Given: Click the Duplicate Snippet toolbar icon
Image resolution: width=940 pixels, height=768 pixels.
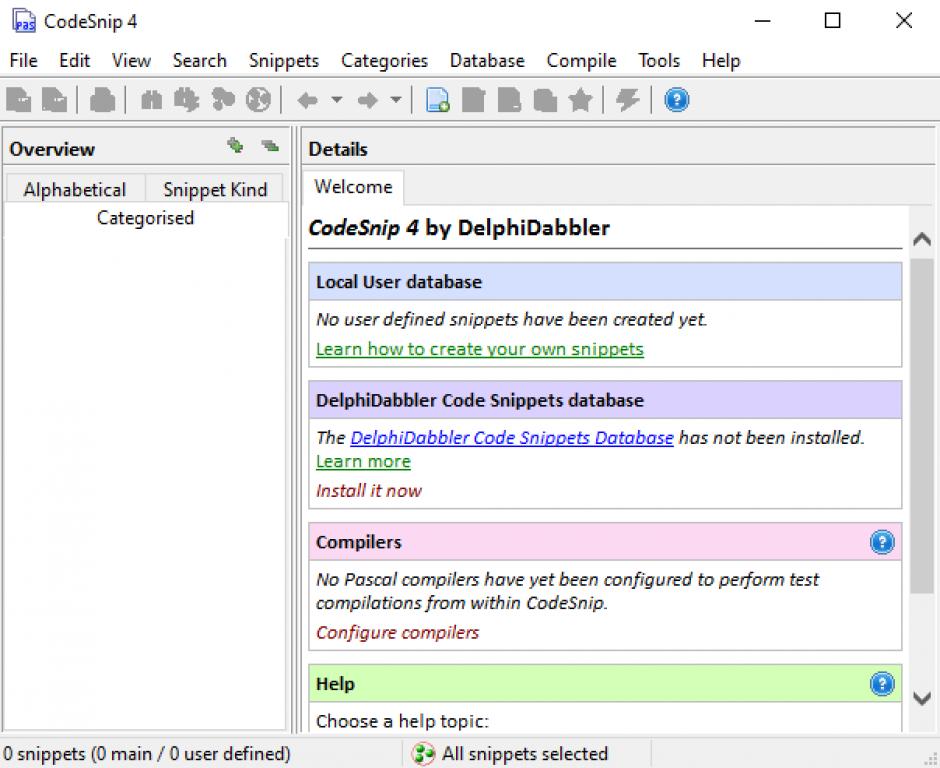Looking at the screenshot, I should point(545,100).
